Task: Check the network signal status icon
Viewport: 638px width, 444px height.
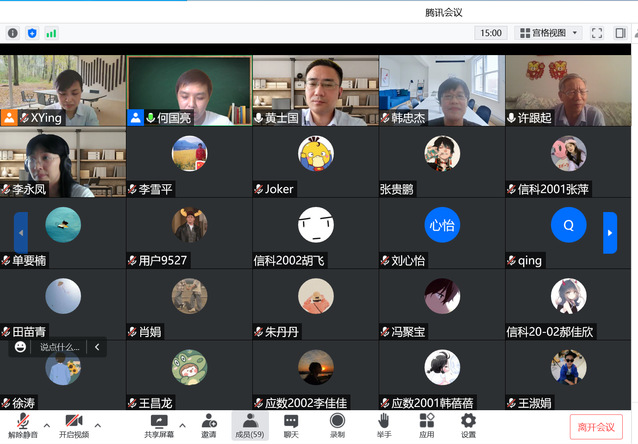Action: tap(51, 33)
